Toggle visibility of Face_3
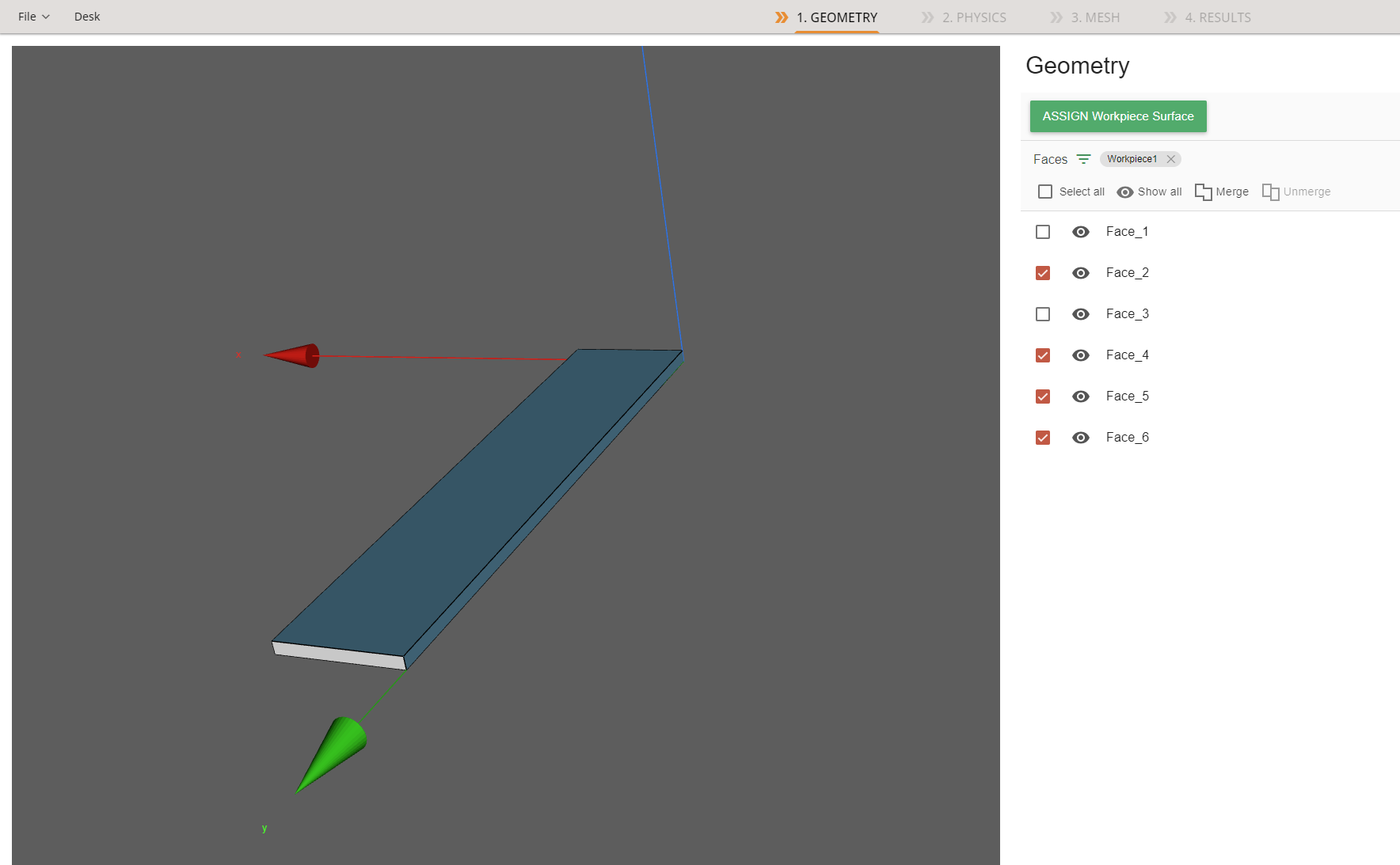 point(1080,314)
